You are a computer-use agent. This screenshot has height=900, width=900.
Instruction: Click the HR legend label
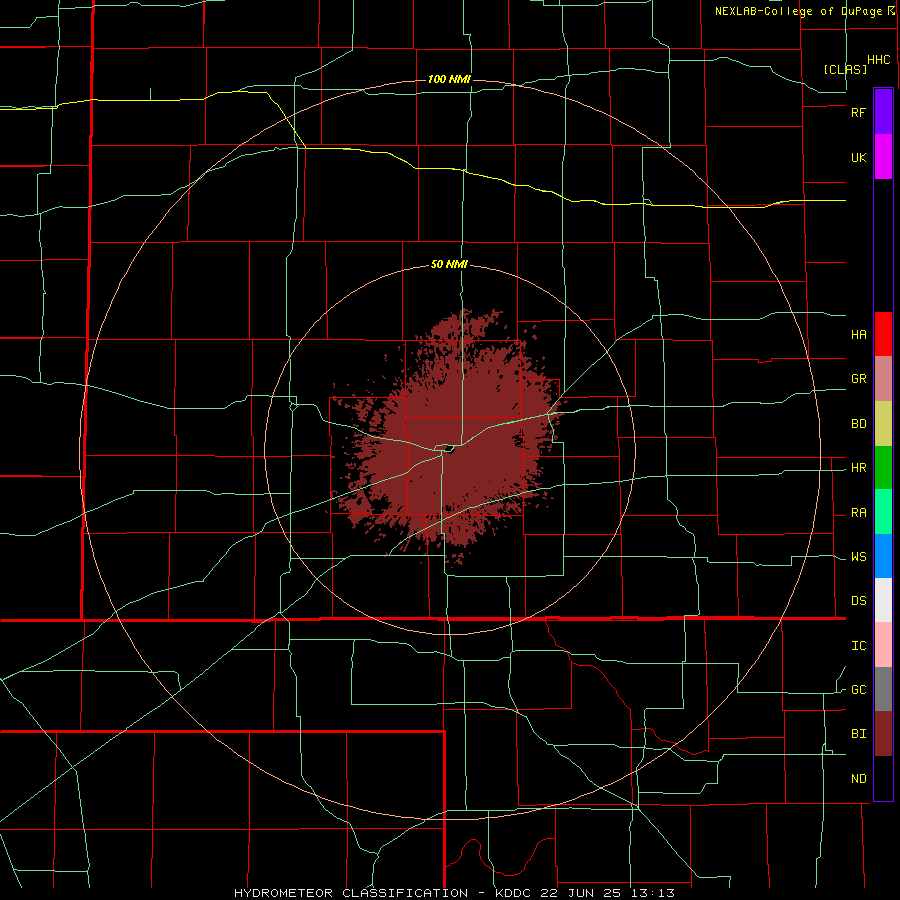click(859, 468)
